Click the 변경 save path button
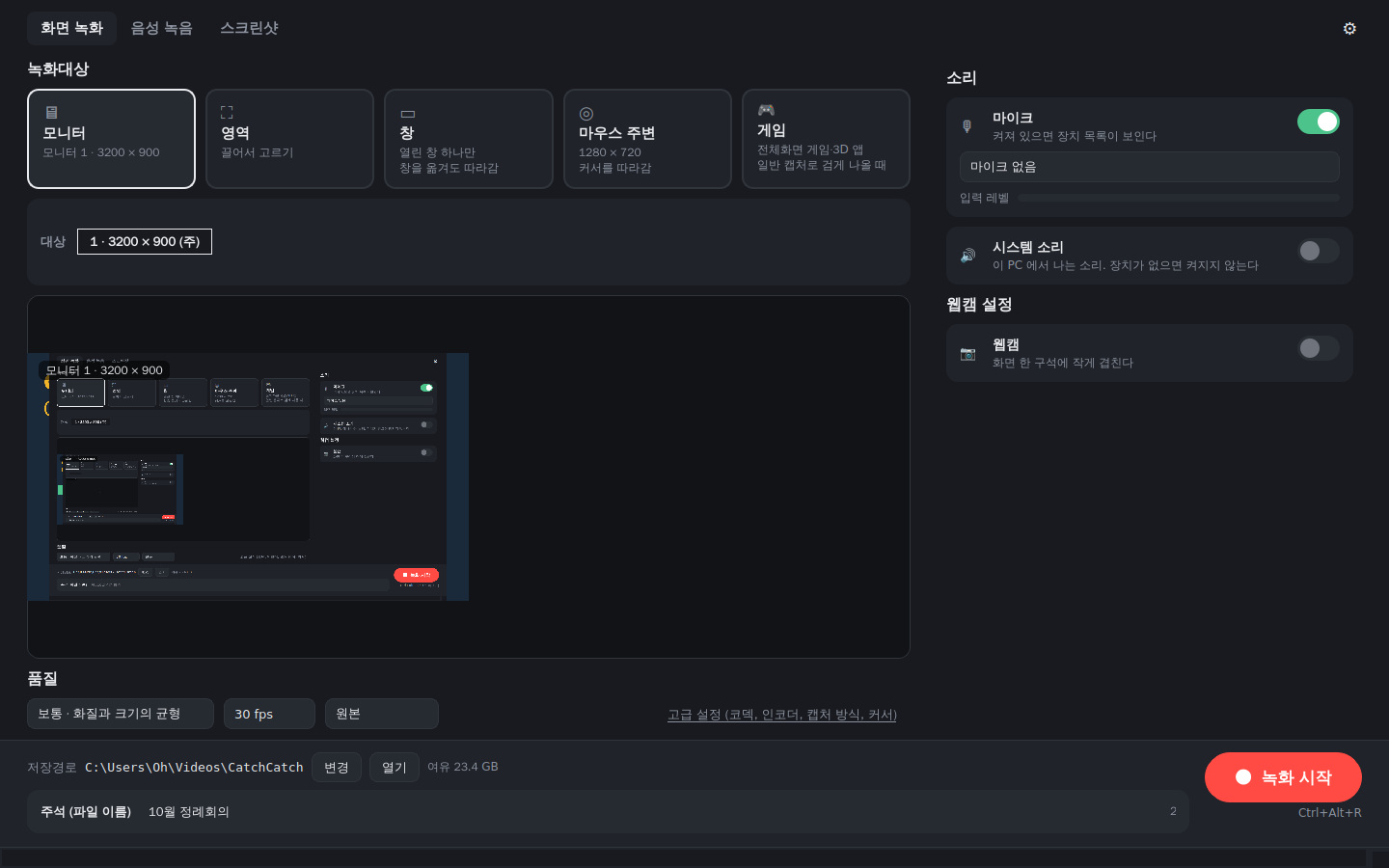 337,768
